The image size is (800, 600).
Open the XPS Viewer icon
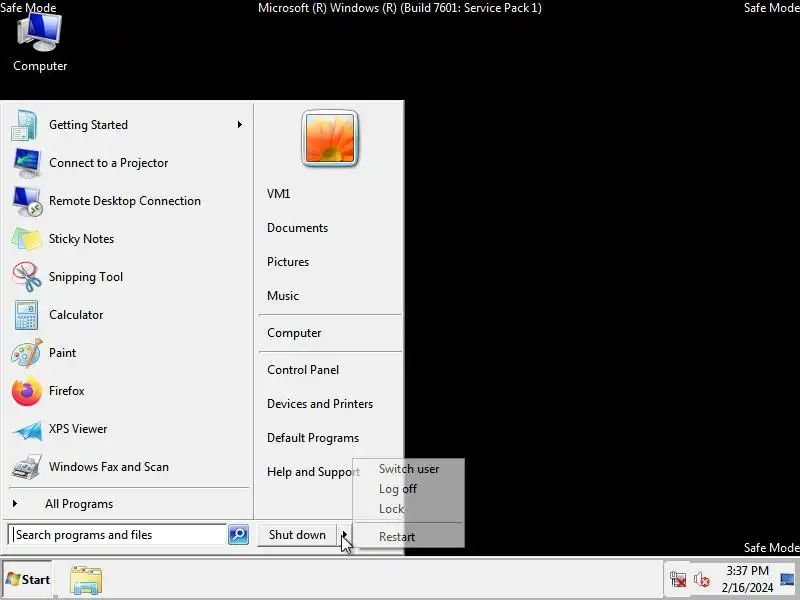27,430
